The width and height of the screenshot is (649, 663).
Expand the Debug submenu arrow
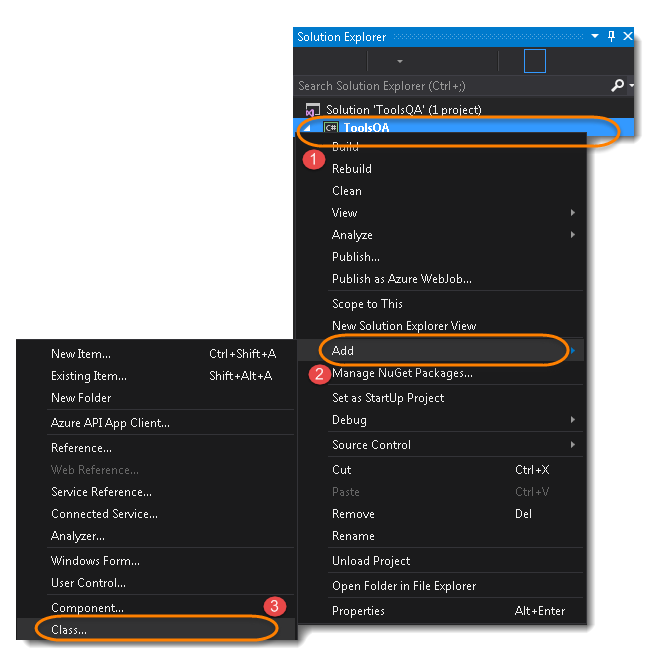[x=572, y=420]
